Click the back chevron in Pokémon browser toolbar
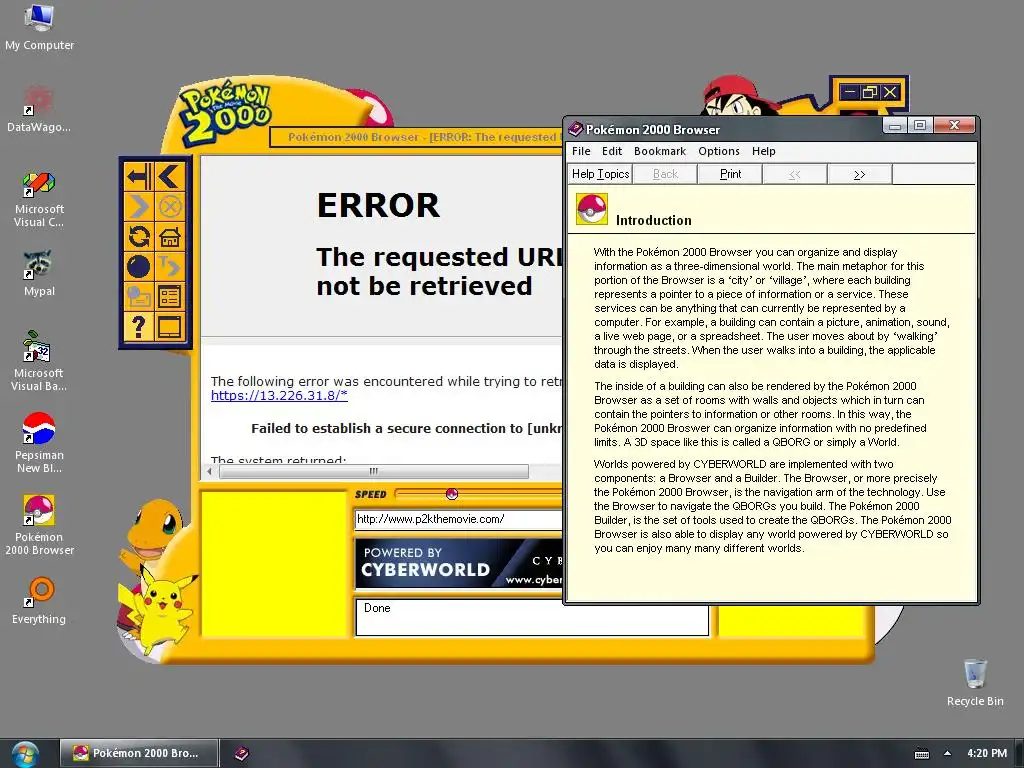The height and width of the screenshot is (768, 1024). coord(170,177)
